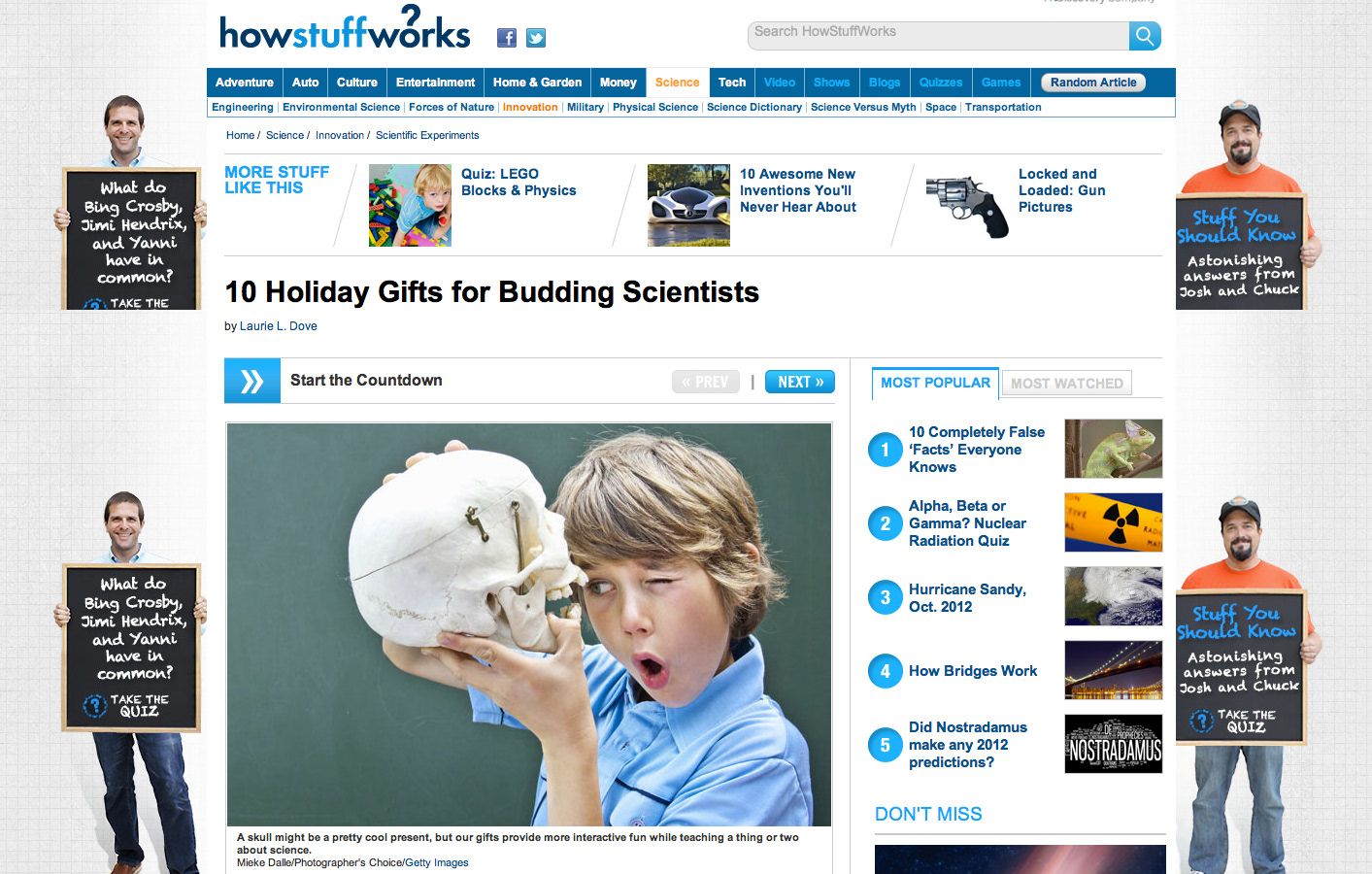
Task: Open the HowStuffWorks Facebook page icon
Action: [507, 38]
